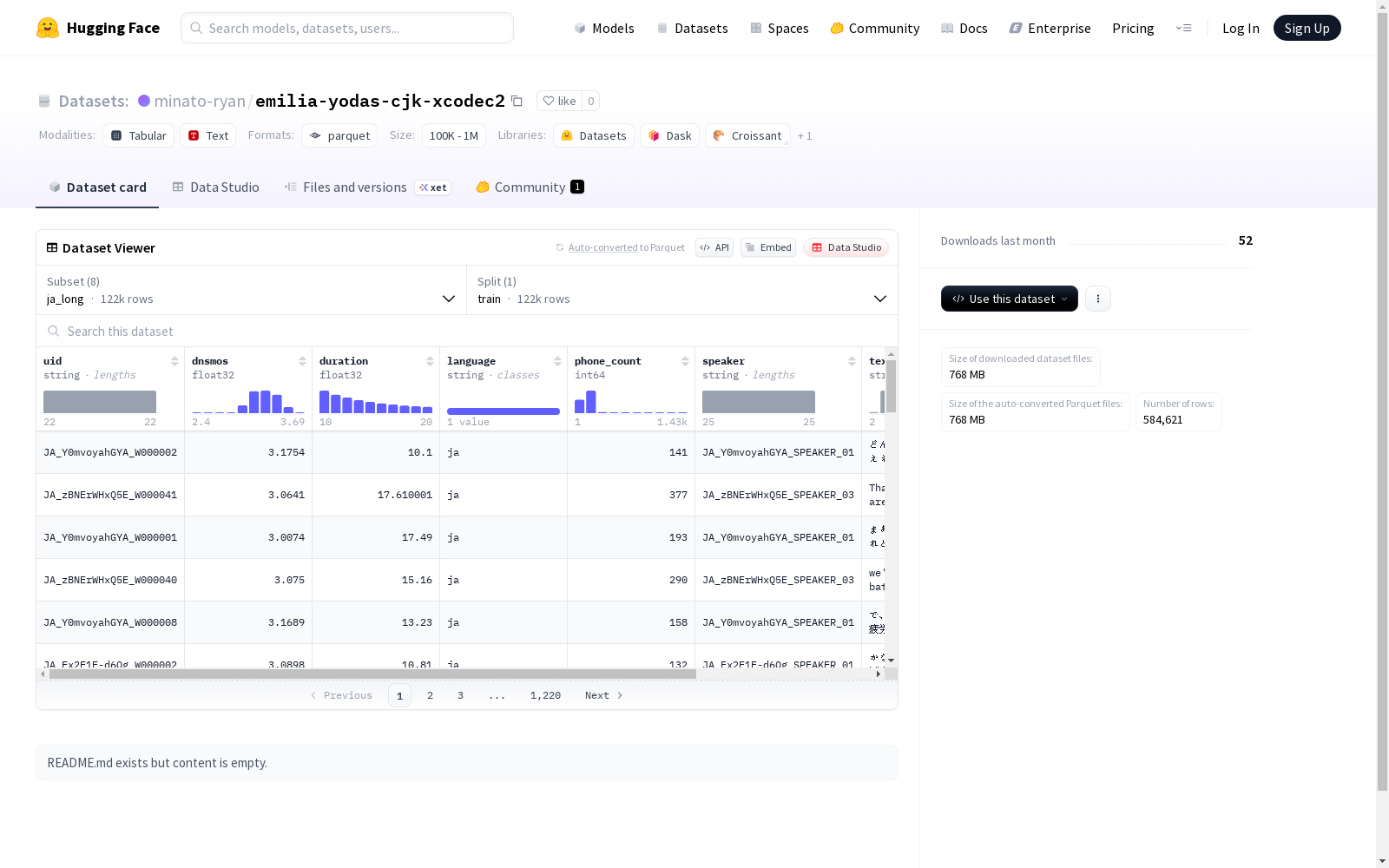The width and height of the screenshot is (1389, 868).
Task: Click the Dask library tag
Action: 670,135
